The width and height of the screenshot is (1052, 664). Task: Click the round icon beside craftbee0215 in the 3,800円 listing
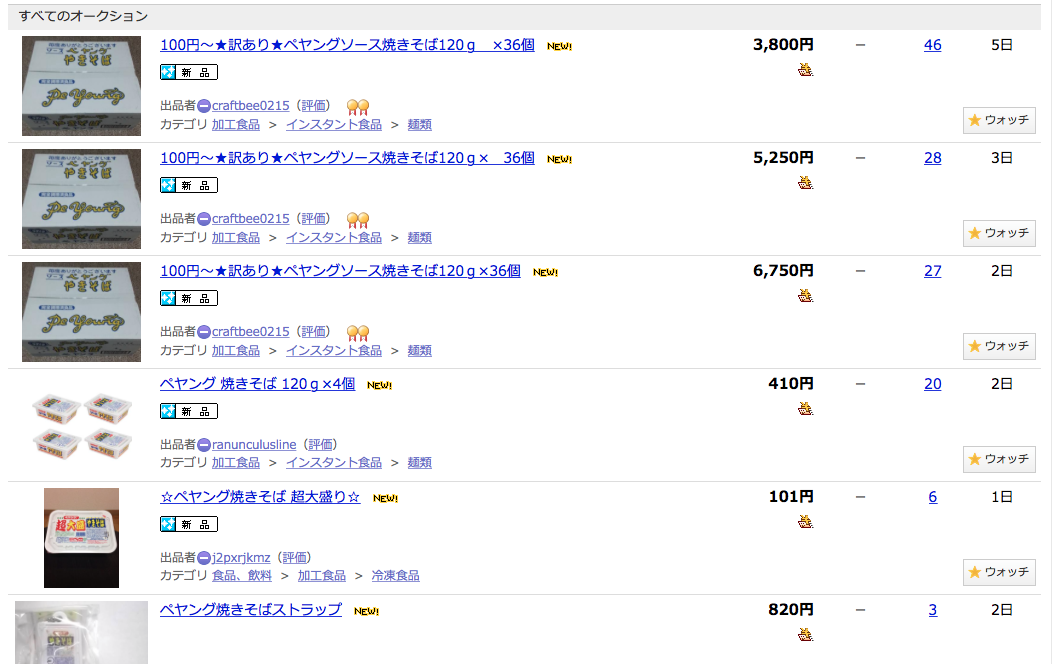point(204,106)
